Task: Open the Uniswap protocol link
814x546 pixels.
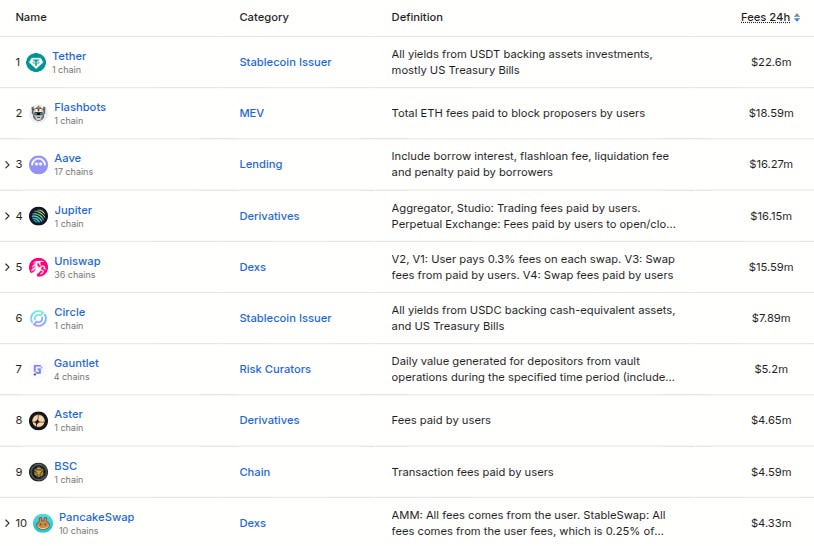Action: (77, 261)
